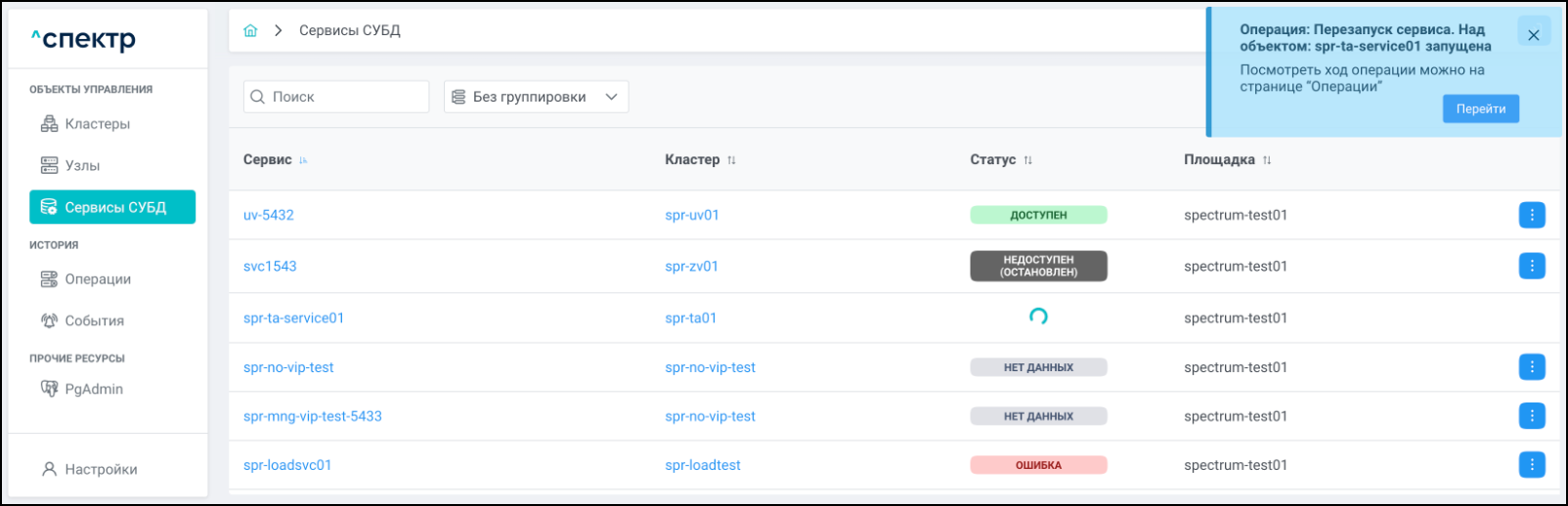This screenshot has height=506, width=1568.
Task: Open actions menu for svc1543 row
Action: pos(1531,266)
